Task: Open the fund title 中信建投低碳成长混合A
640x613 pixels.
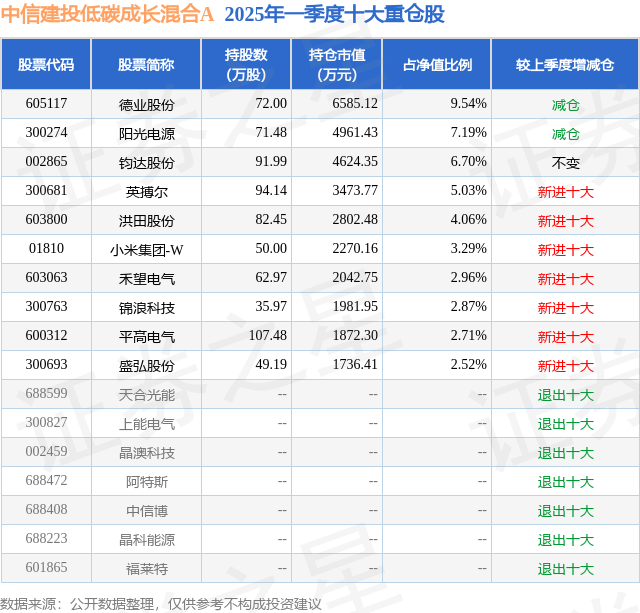Action: pyautogui.click(x=107, y=15)
